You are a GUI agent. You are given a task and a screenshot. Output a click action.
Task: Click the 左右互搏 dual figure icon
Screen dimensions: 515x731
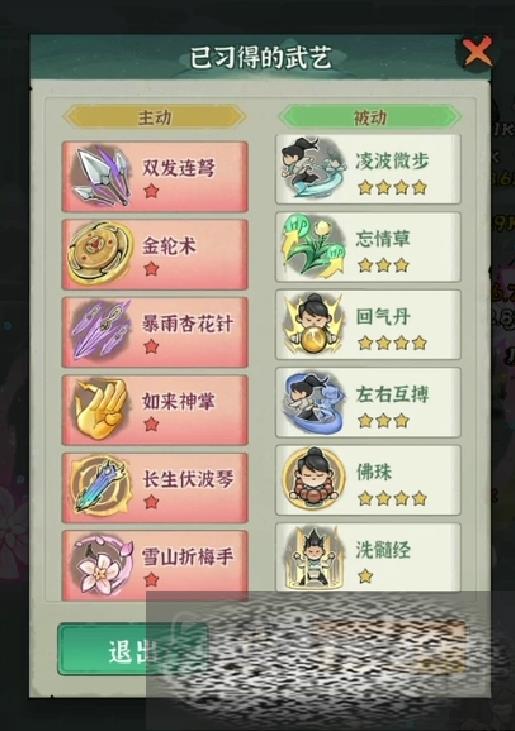point(313,402)
